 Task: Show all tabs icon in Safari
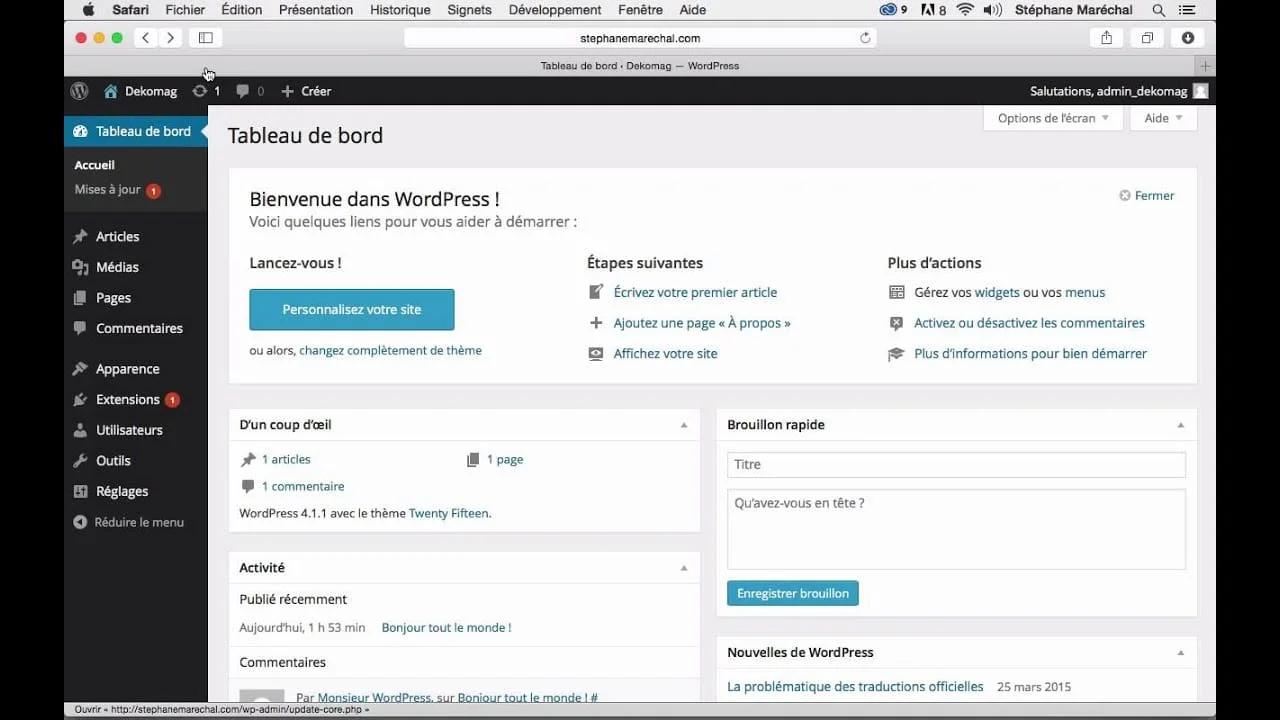(1147, 38)
